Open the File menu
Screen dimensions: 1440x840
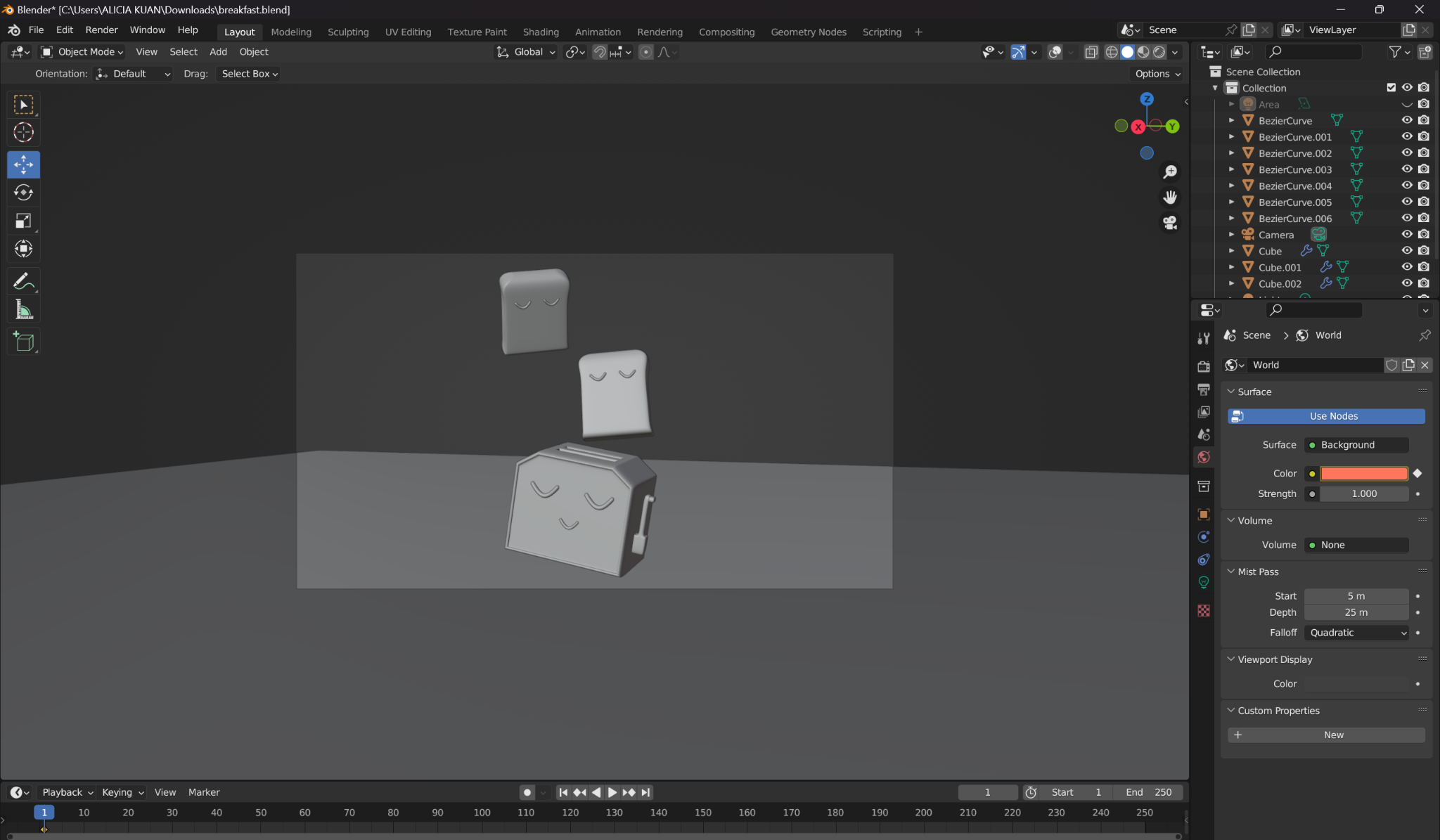click(x=36, y=30)
